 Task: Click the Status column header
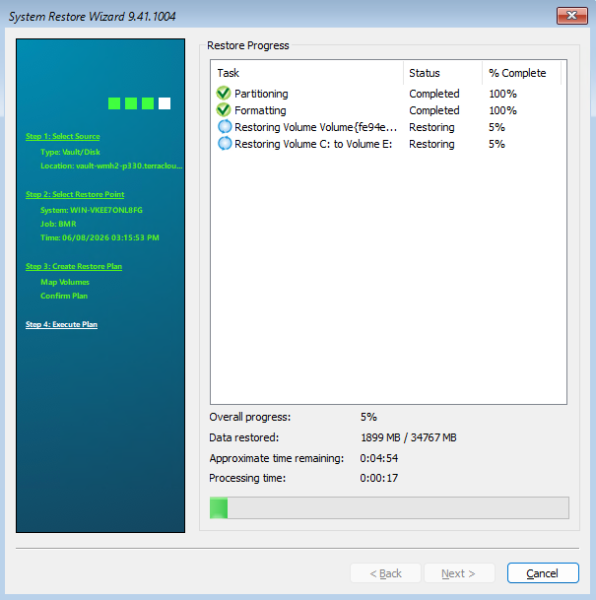443,73
